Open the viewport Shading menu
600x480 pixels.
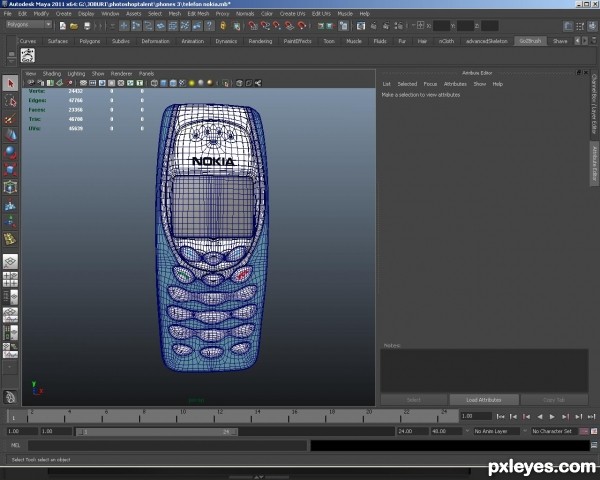(x=52, y=73)
